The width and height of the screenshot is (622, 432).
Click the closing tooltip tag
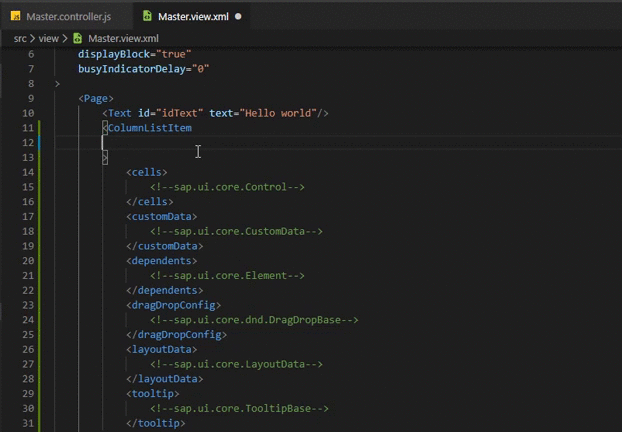[x=156, y=423]
